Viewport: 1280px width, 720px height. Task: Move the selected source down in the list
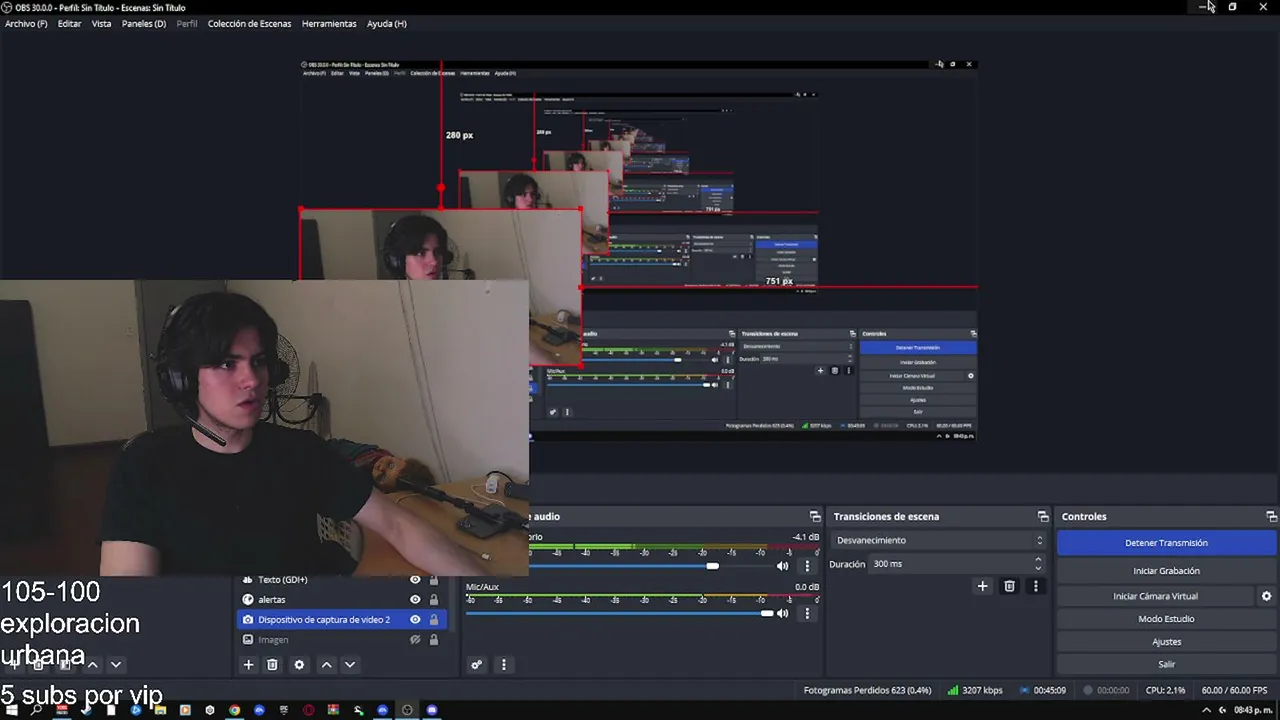[350, 665]
